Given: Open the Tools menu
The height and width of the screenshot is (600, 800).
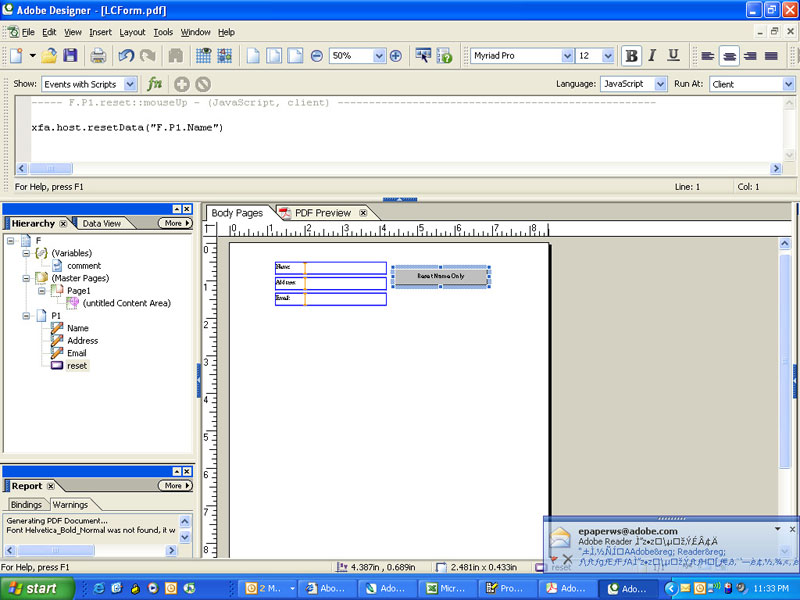Looking at the screenshot, I should pos(163,32).
